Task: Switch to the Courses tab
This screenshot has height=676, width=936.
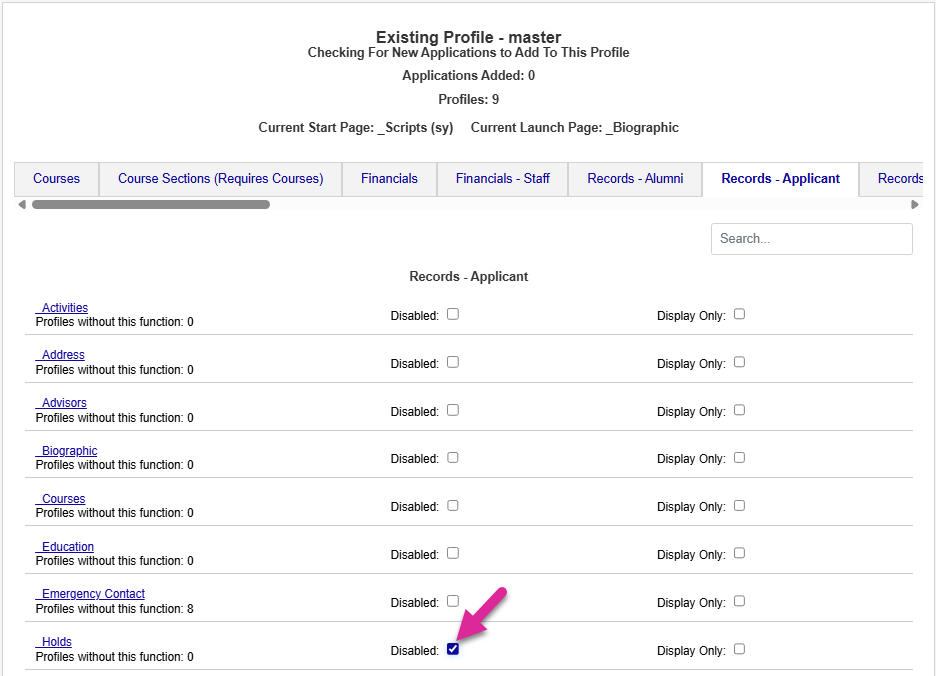Action: (x=56, y=179)
